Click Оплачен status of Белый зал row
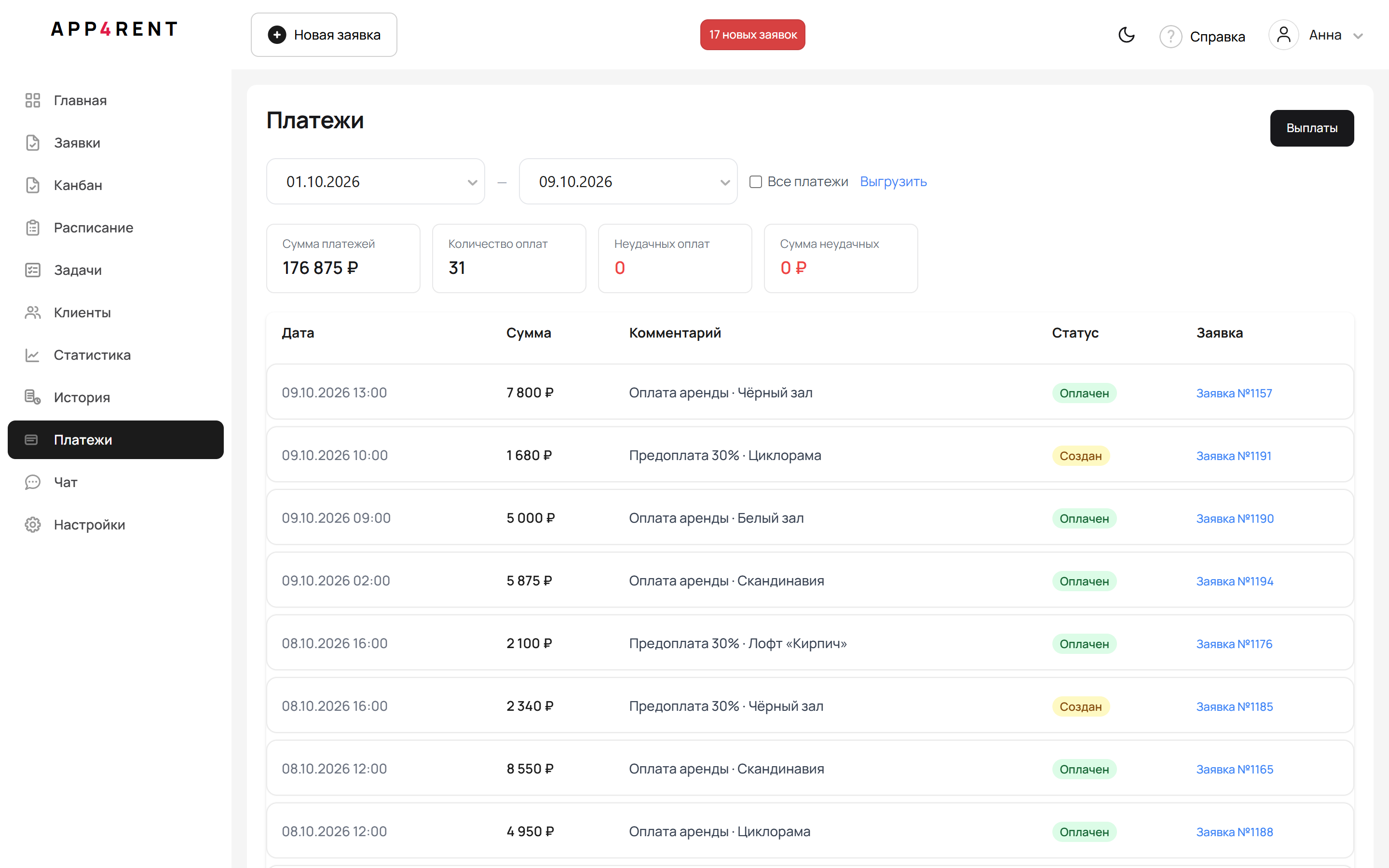The width and height of the screenshot is (1389, 868). [x=1084, y=518]
